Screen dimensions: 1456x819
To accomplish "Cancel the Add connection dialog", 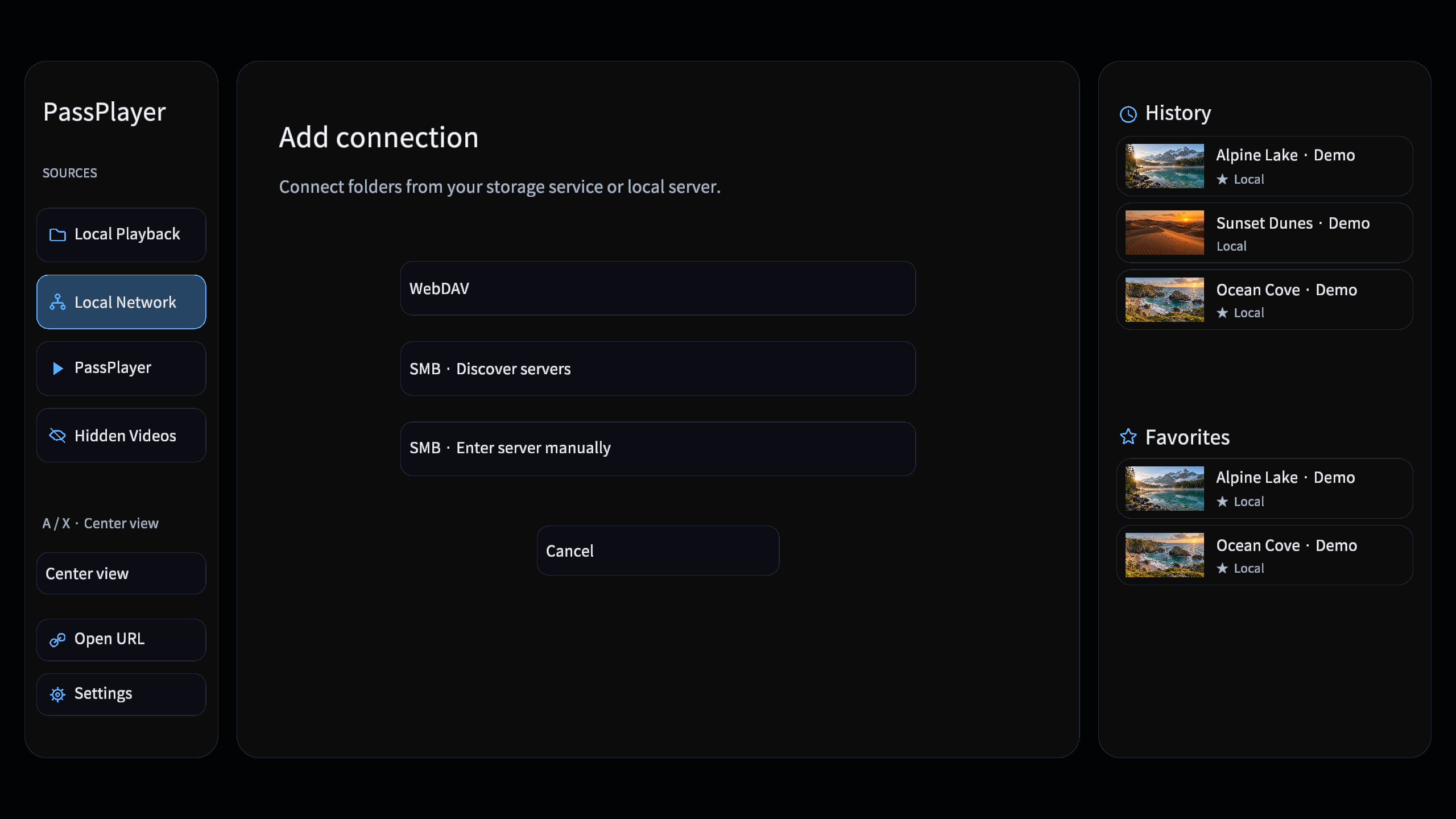I will coord(658,551).
